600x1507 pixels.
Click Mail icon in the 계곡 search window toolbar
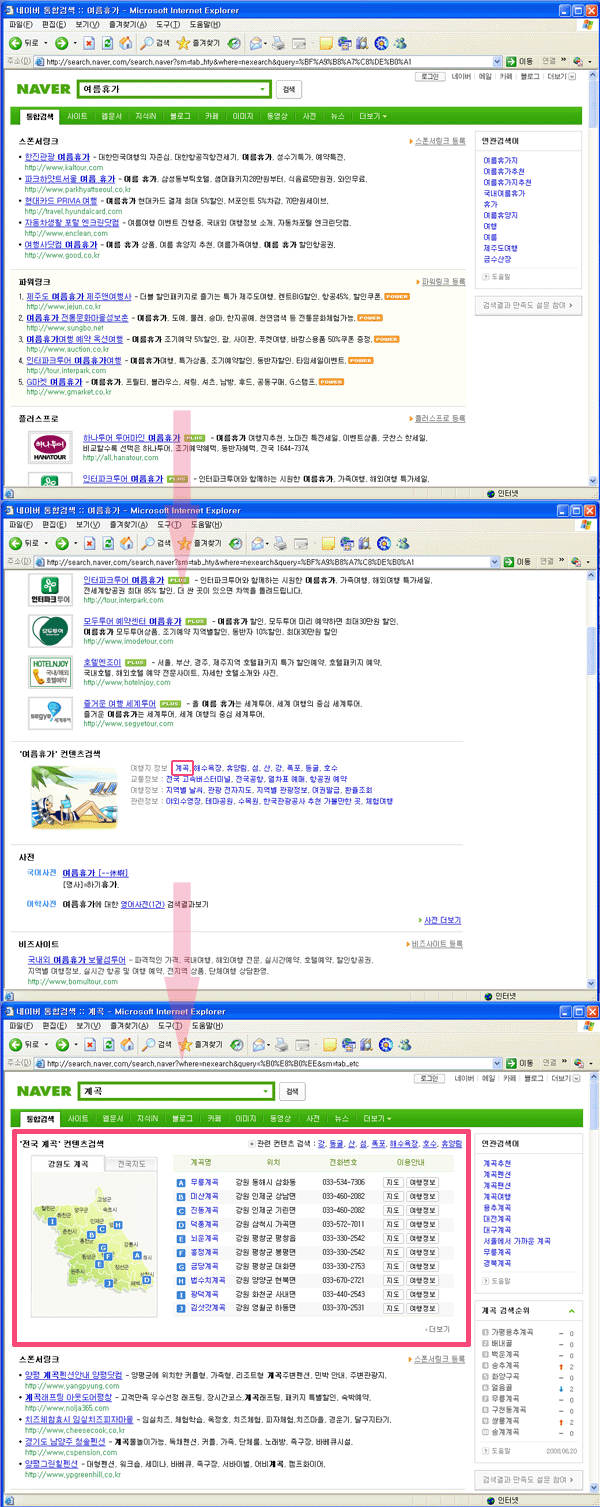coord(257,1044)
